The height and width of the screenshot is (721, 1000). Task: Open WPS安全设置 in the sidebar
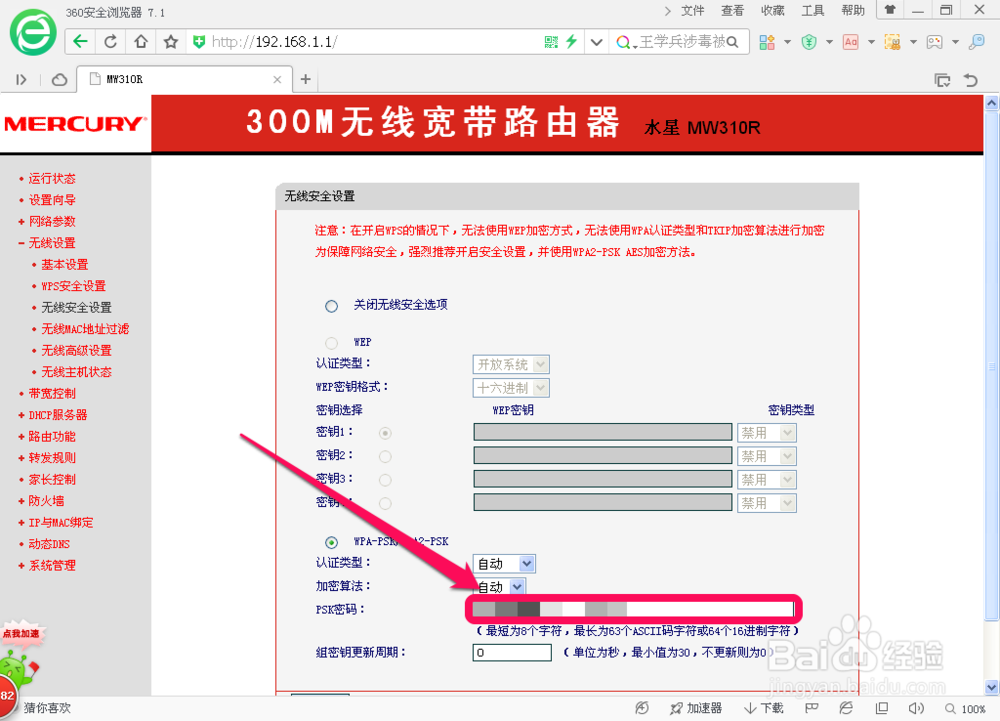pos(73,286)
